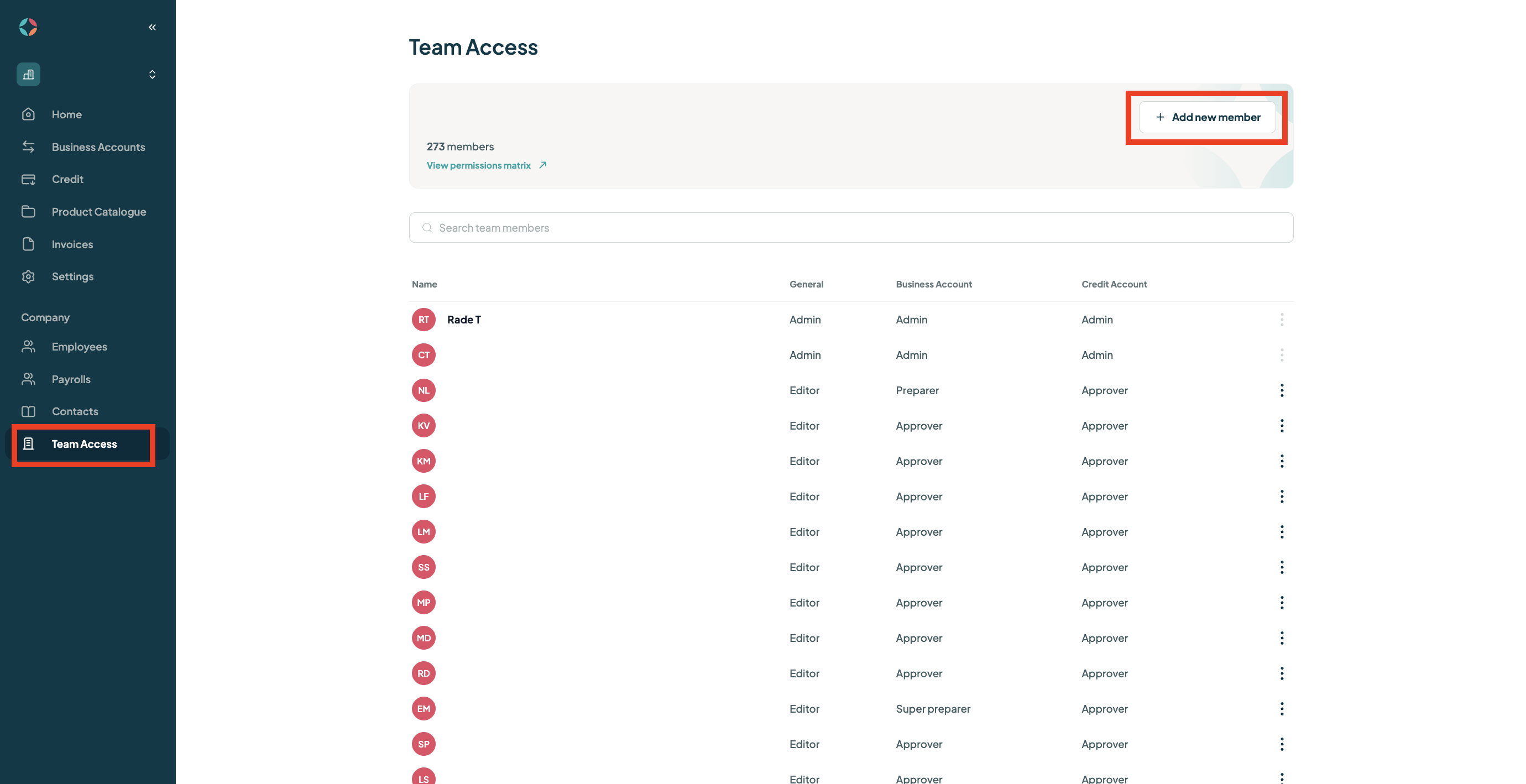The image size is (1526, 784).
Task: Open the company switcher chevron control
Action: pyautogui.click(x=151, y=74)
